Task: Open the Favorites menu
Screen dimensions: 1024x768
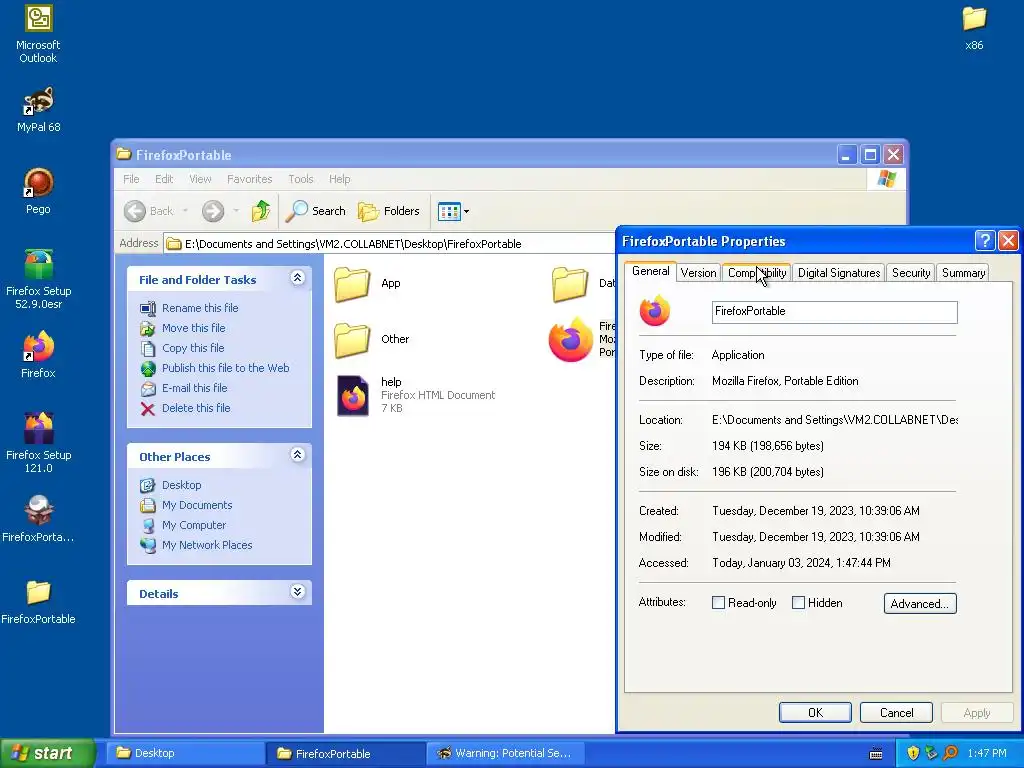Action: coord(249,179)
